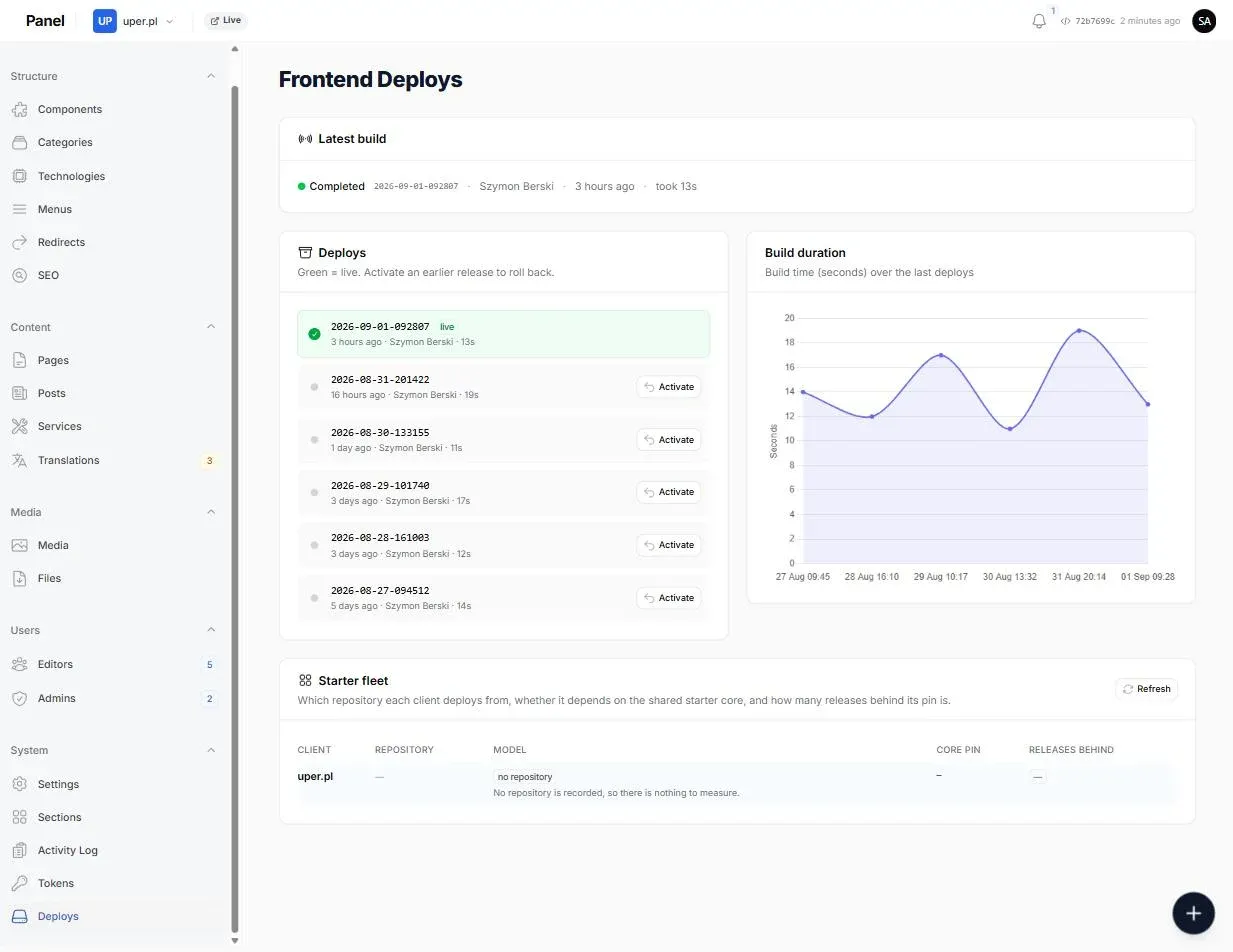Click the UP site logo badge

(105, 21)
